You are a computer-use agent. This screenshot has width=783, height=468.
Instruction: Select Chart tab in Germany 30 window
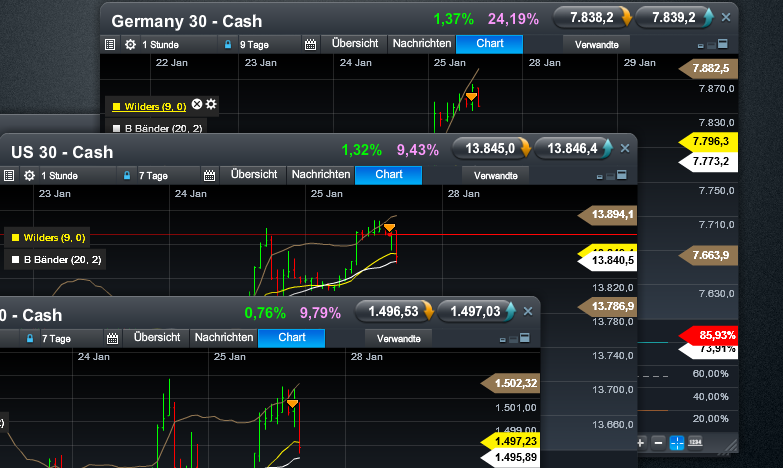pos(489,43)
